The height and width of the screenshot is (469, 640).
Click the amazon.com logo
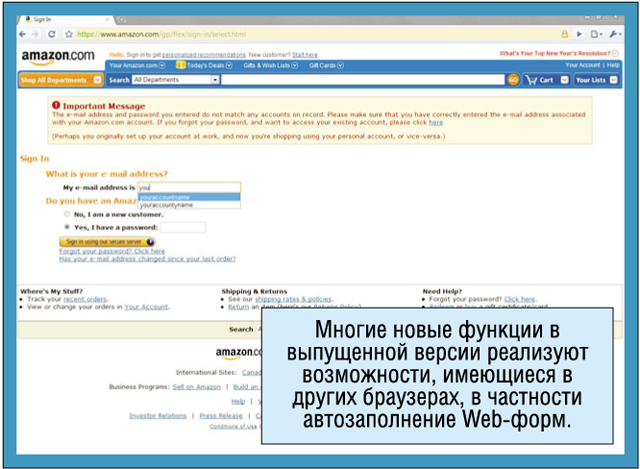[x=58, y=57]
